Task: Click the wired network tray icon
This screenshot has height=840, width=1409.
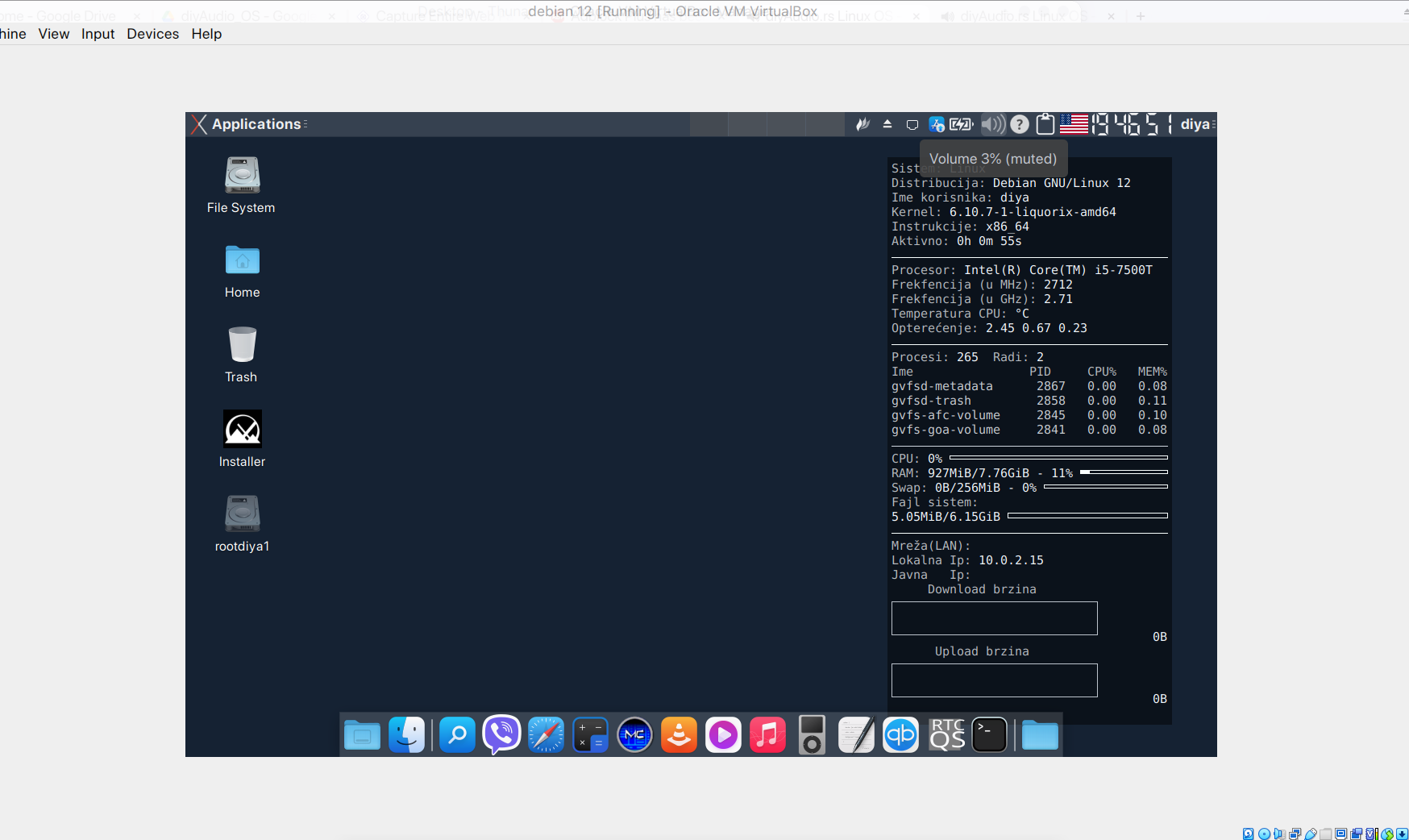Action: tap(912, 124)
